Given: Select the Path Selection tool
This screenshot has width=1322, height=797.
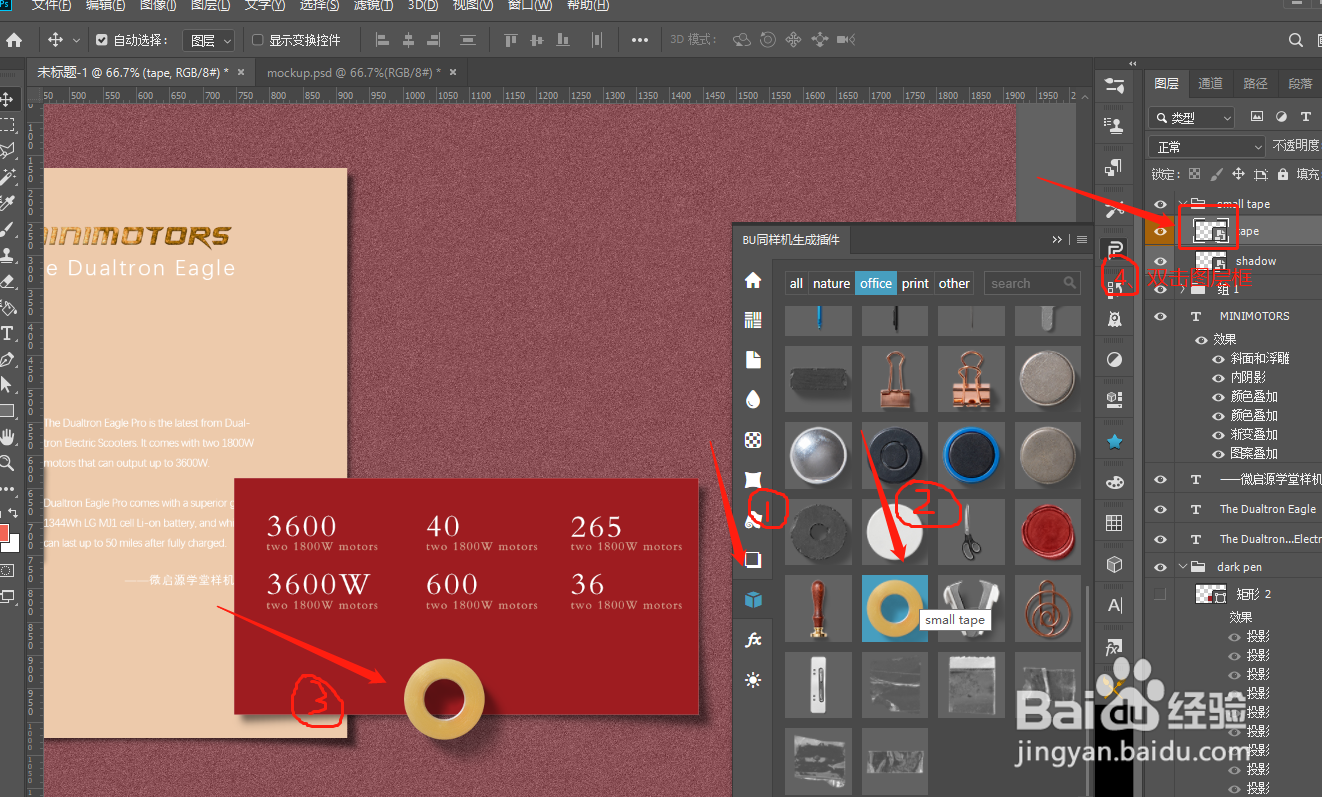Looking at the screenshot, I should (8, 385).
